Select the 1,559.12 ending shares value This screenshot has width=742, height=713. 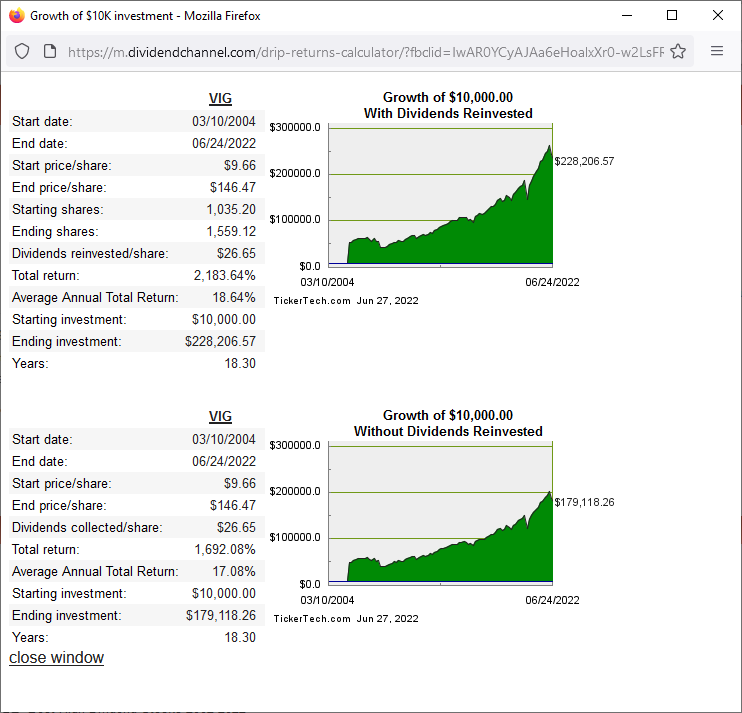(230, 231)
